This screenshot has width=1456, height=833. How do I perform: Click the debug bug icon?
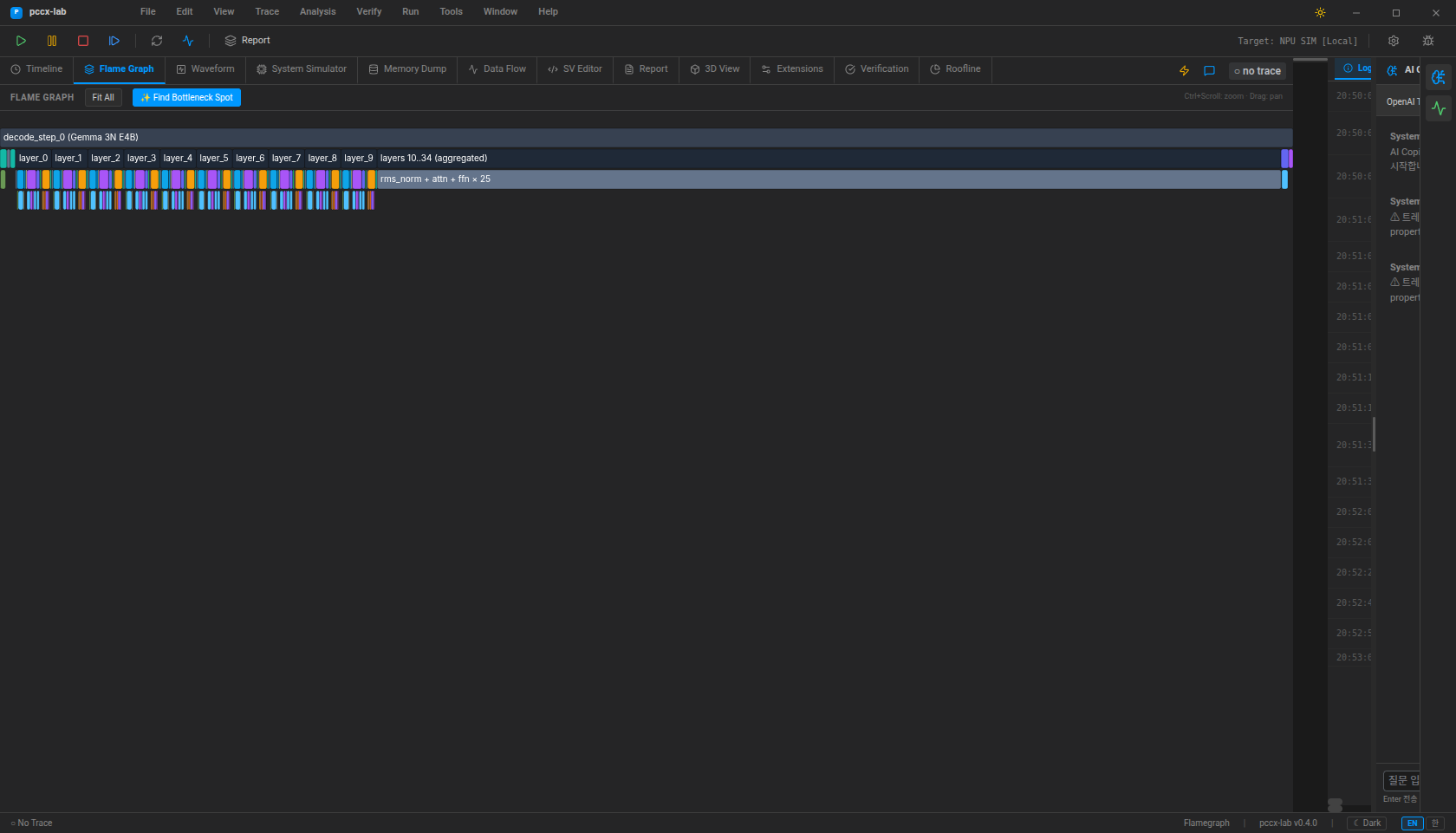1428,41
